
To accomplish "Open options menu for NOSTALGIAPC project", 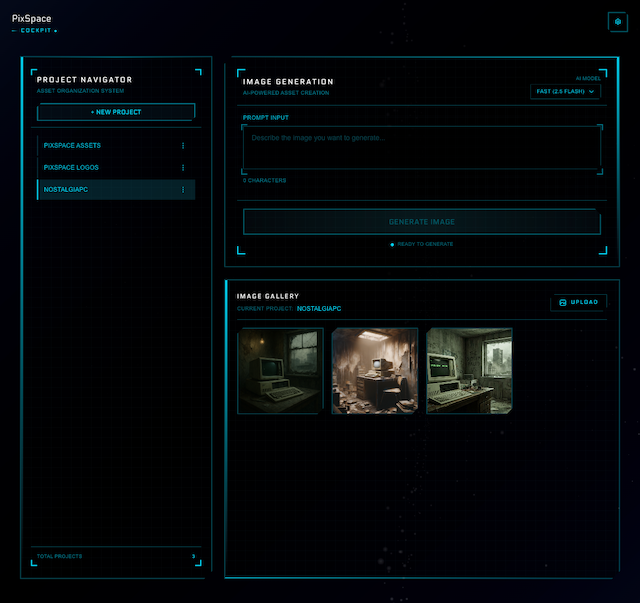I will click(x=183, y=190).
